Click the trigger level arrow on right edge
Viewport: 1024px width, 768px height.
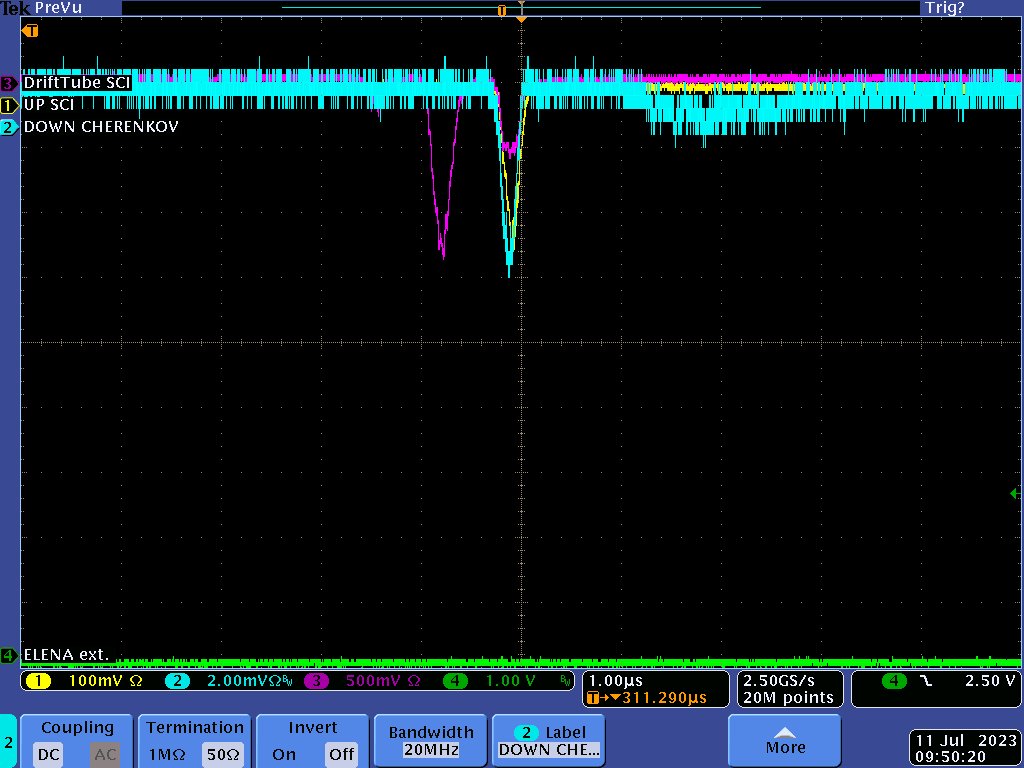pyautogui.click(x=1014, y=493)
